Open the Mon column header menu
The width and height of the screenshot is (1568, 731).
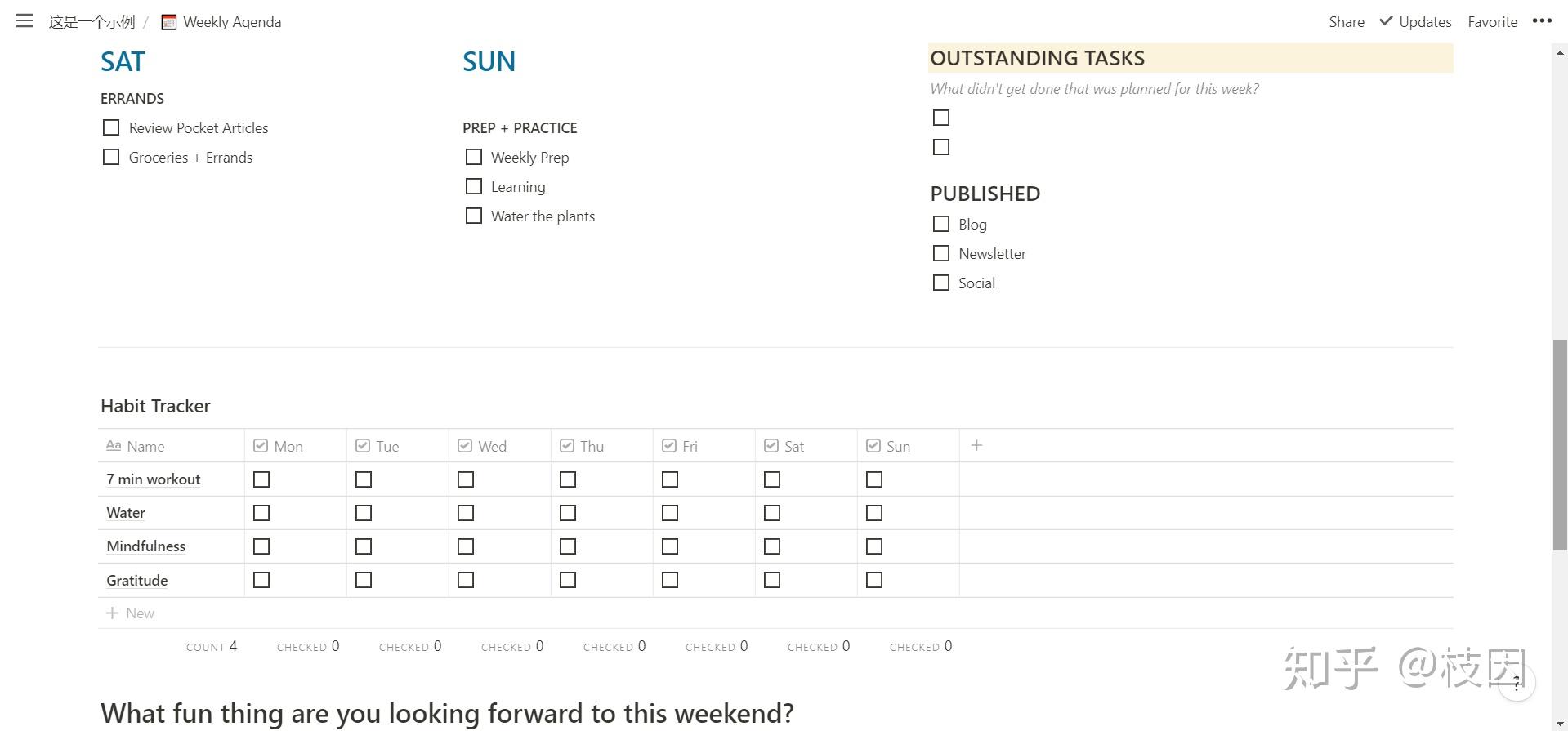click(288, 446)
